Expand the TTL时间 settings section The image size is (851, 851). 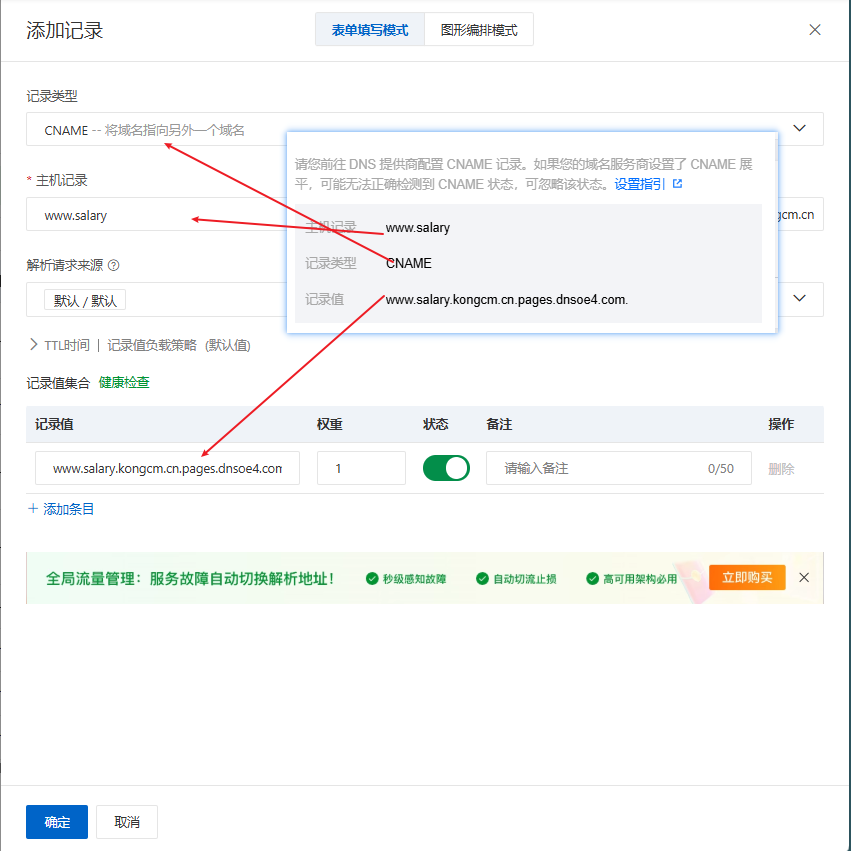coord(34,345)
